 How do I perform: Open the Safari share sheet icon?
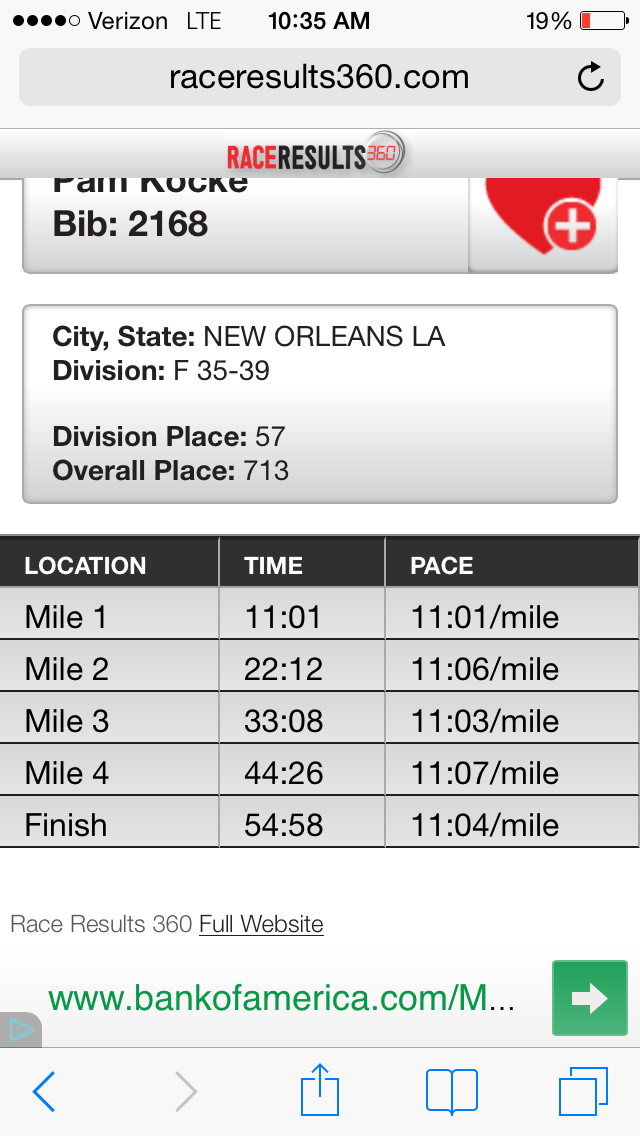pyautogui.click(x=320, y=1089)
